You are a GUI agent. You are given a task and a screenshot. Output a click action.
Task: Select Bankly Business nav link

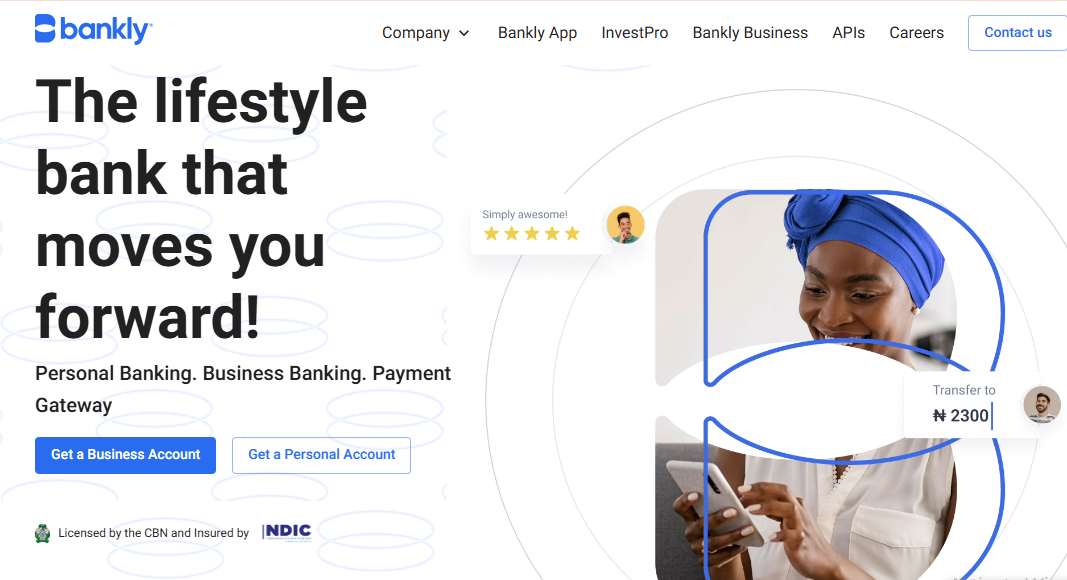click(x=750, y=33)
